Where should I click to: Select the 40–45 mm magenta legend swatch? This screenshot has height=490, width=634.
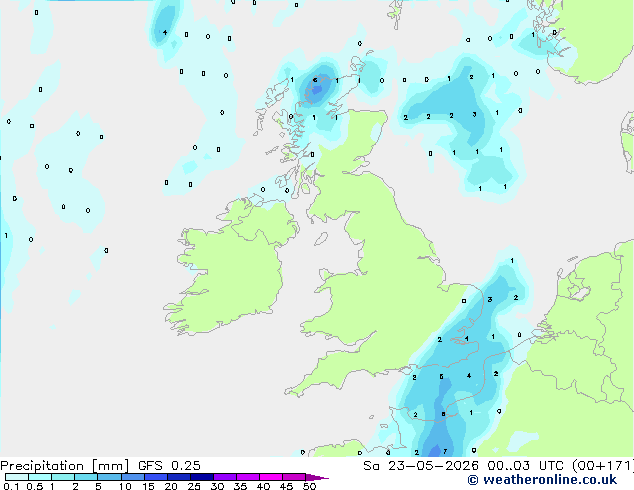(x=271, y=477)
